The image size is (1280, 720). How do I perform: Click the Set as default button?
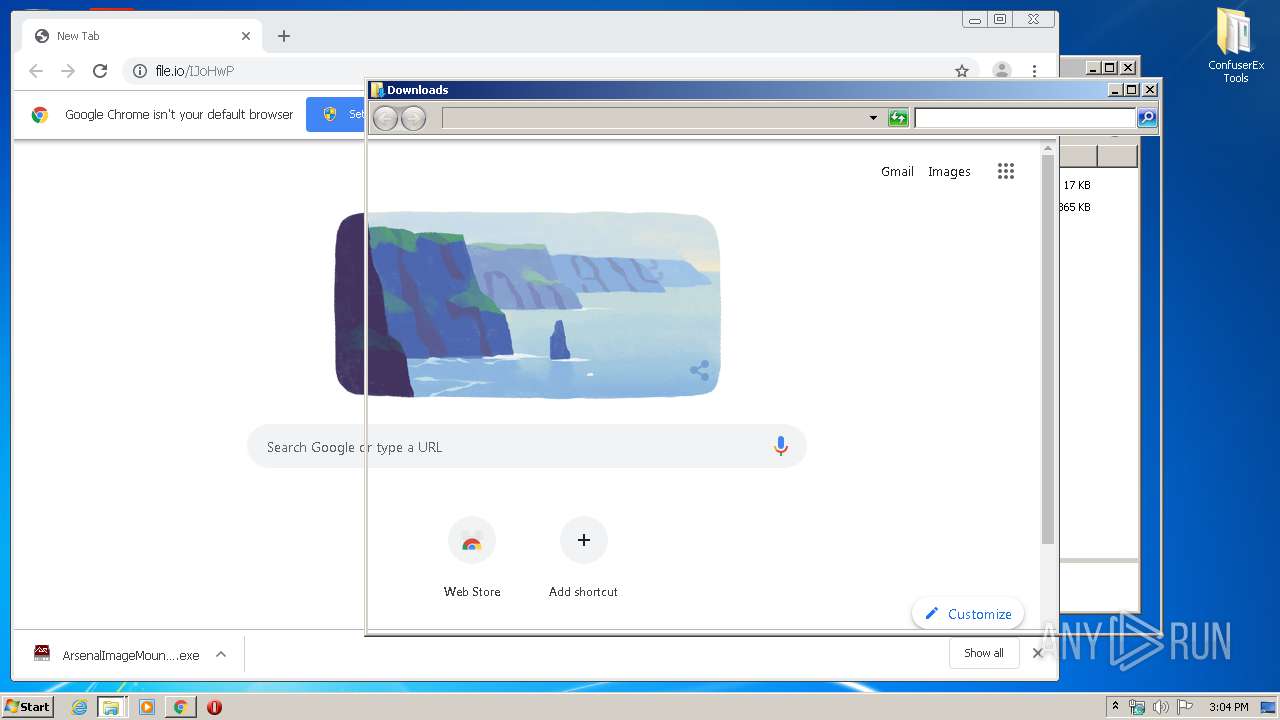point(336,114)
